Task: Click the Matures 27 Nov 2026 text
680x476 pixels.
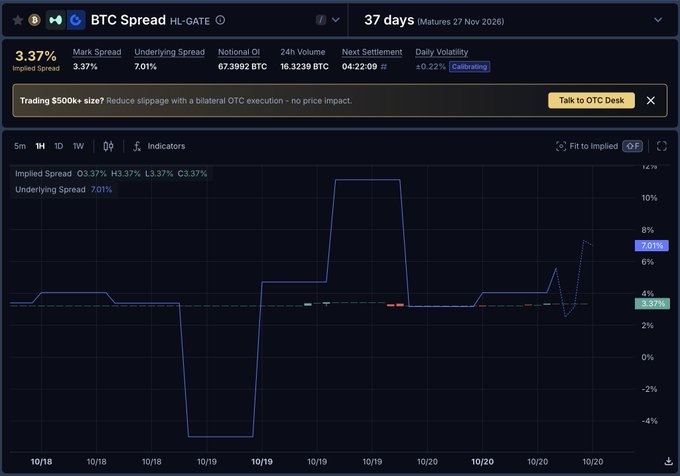Action: (461, 22)
